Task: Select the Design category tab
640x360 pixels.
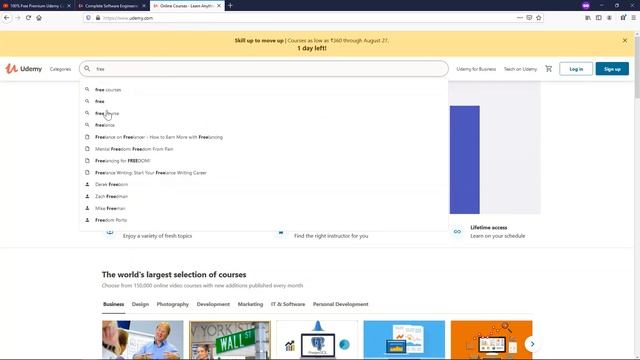Action: pyautogui.click(x=140, y=304)
